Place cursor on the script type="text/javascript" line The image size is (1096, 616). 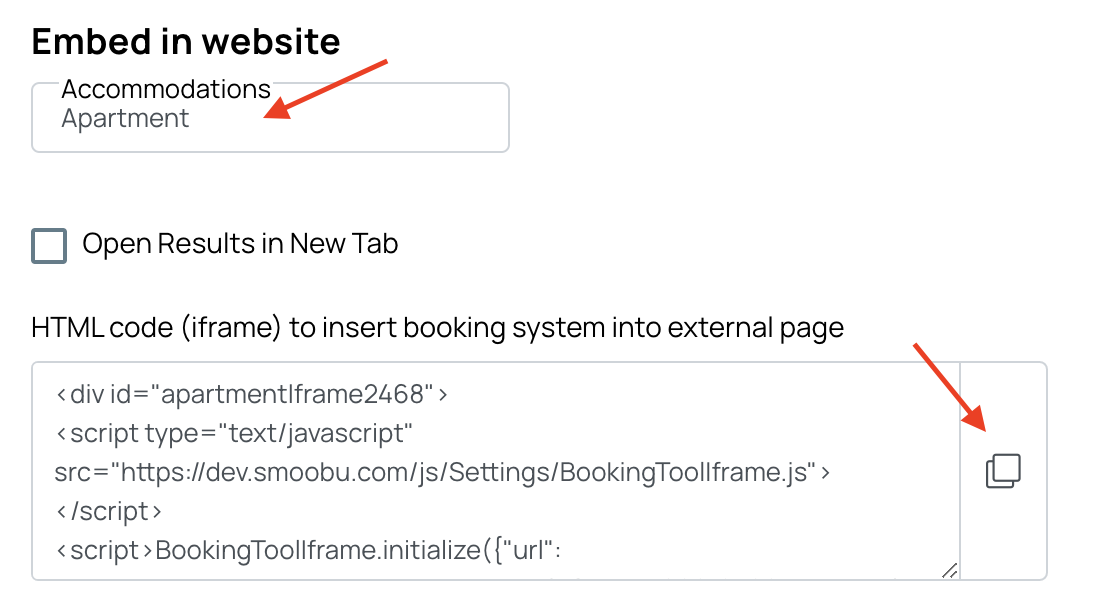tap(234, 434)
